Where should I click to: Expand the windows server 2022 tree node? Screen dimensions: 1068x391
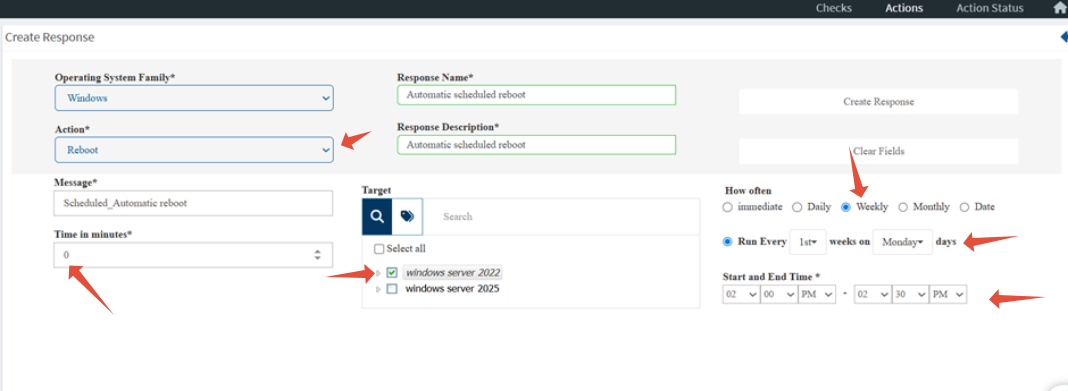point(379,273)
